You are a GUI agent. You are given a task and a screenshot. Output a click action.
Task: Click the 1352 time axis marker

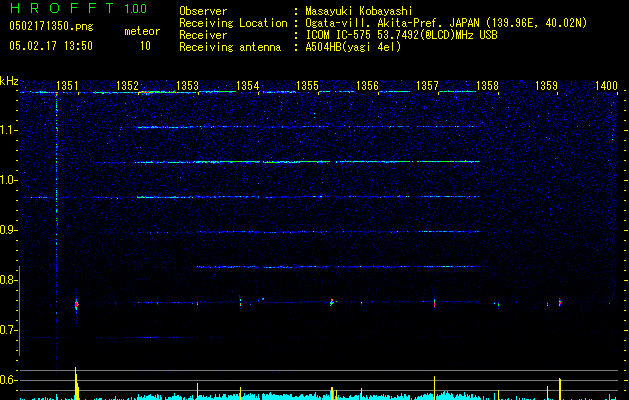127,85
